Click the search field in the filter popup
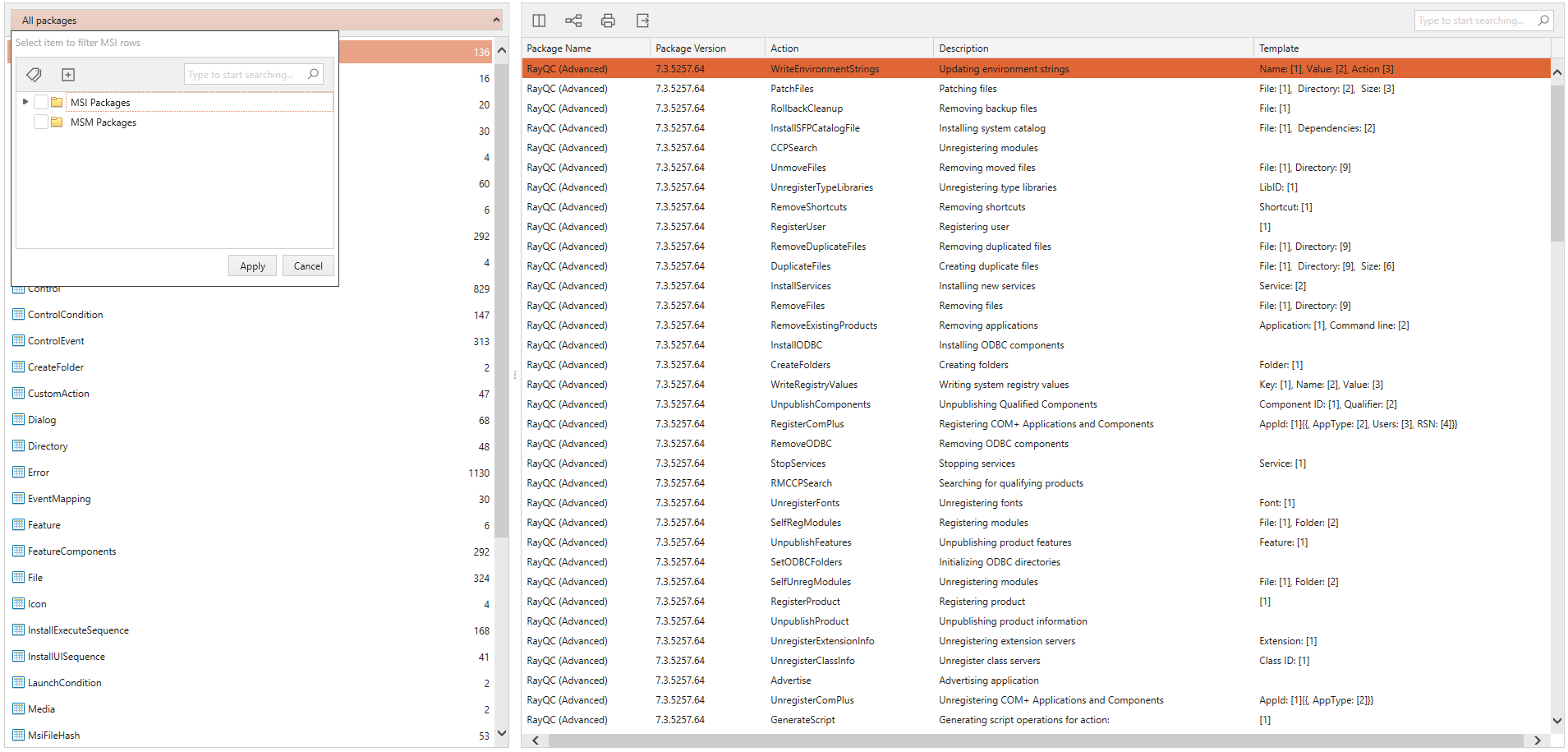This screenshot has width=1568, height=752. [x=245, y=75]
